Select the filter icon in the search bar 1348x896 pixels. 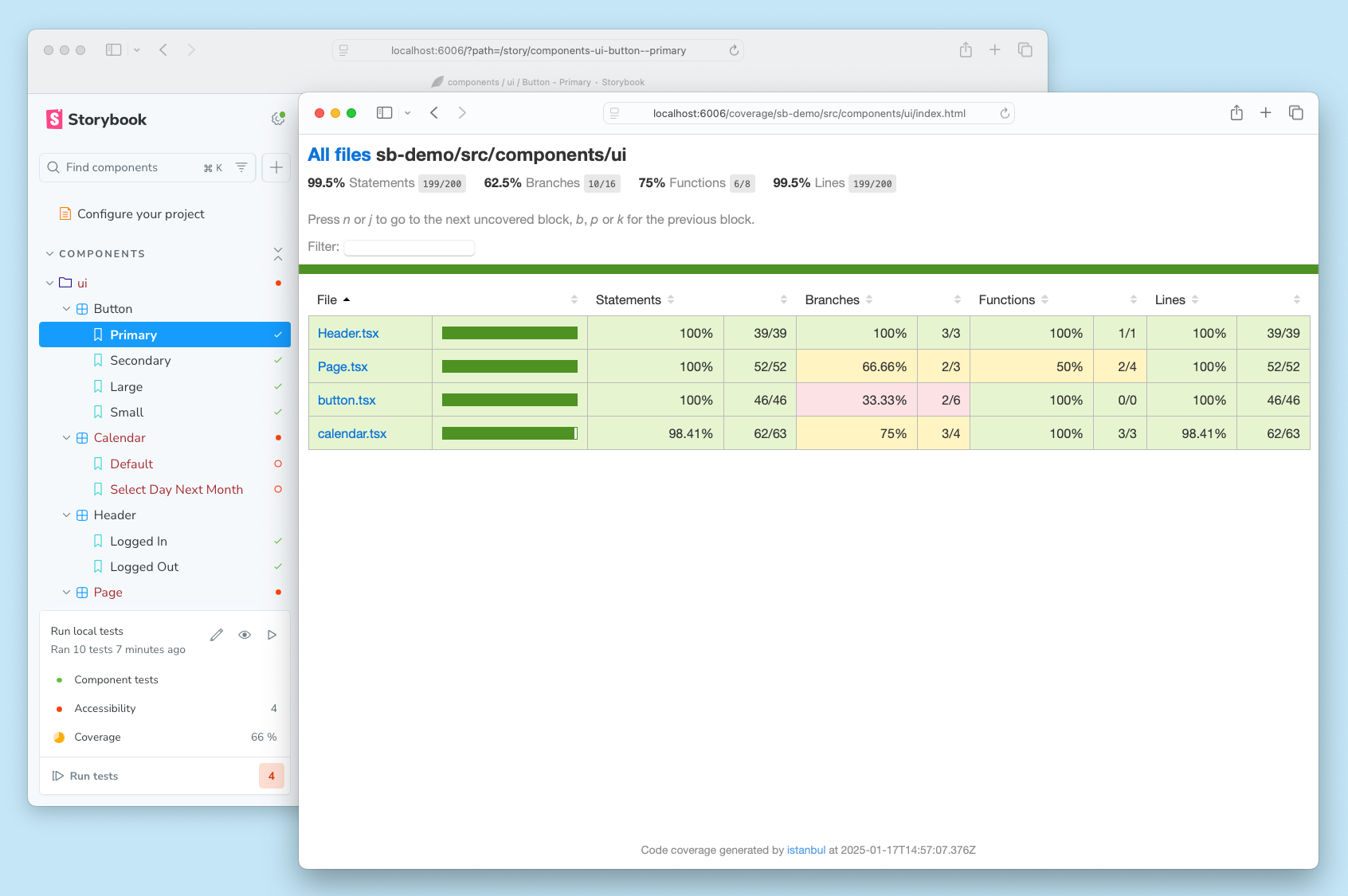point(241,167)
